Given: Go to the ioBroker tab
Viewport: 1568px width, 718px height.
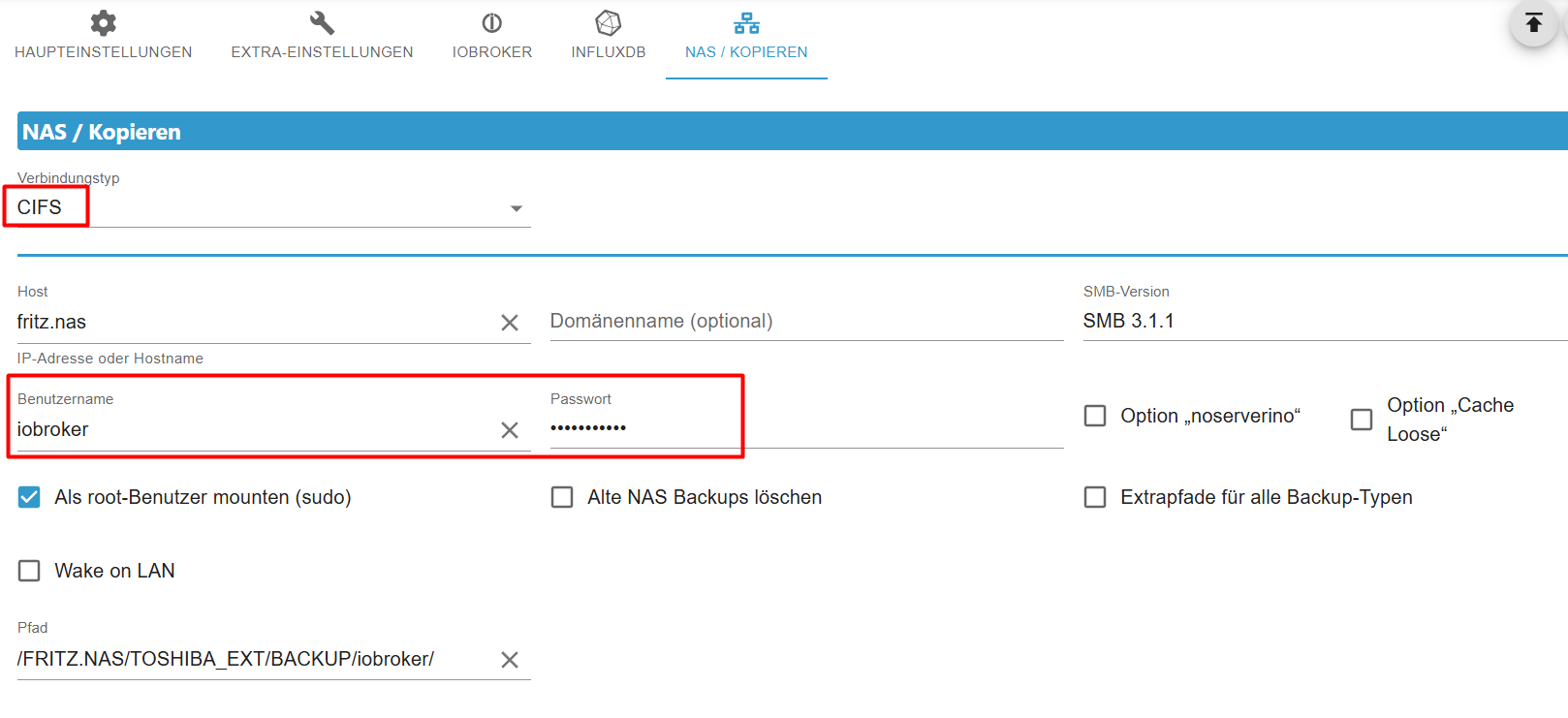Looking at the screenshot, I should [x=492, y=40].
